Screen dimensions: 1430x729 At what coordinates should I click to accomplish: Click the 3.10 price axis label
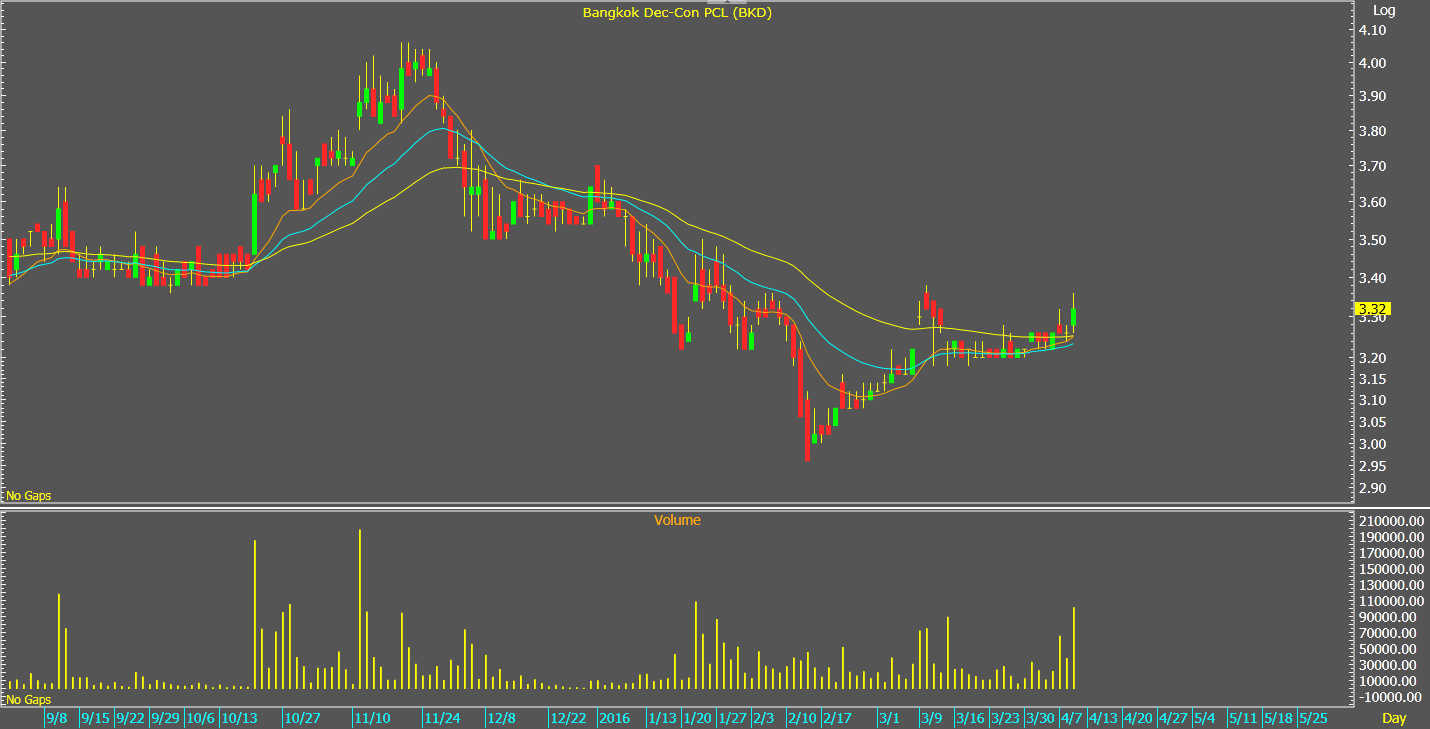coord(1373,400)
